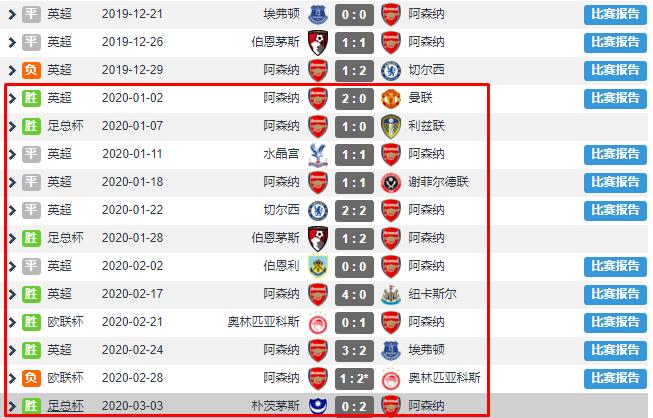This screenshot has width=653, height=418.
Task: Click Newcastle crest beside 纽卡斯尔
Action: click(x=391, y=294)
